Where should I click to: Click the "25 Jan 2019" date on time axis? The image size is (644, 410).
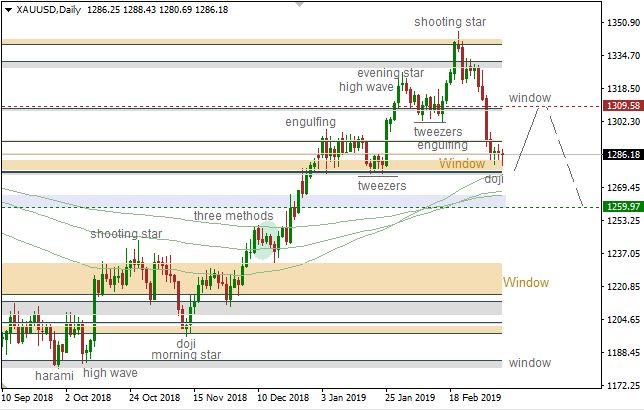(x=414, y=397)
